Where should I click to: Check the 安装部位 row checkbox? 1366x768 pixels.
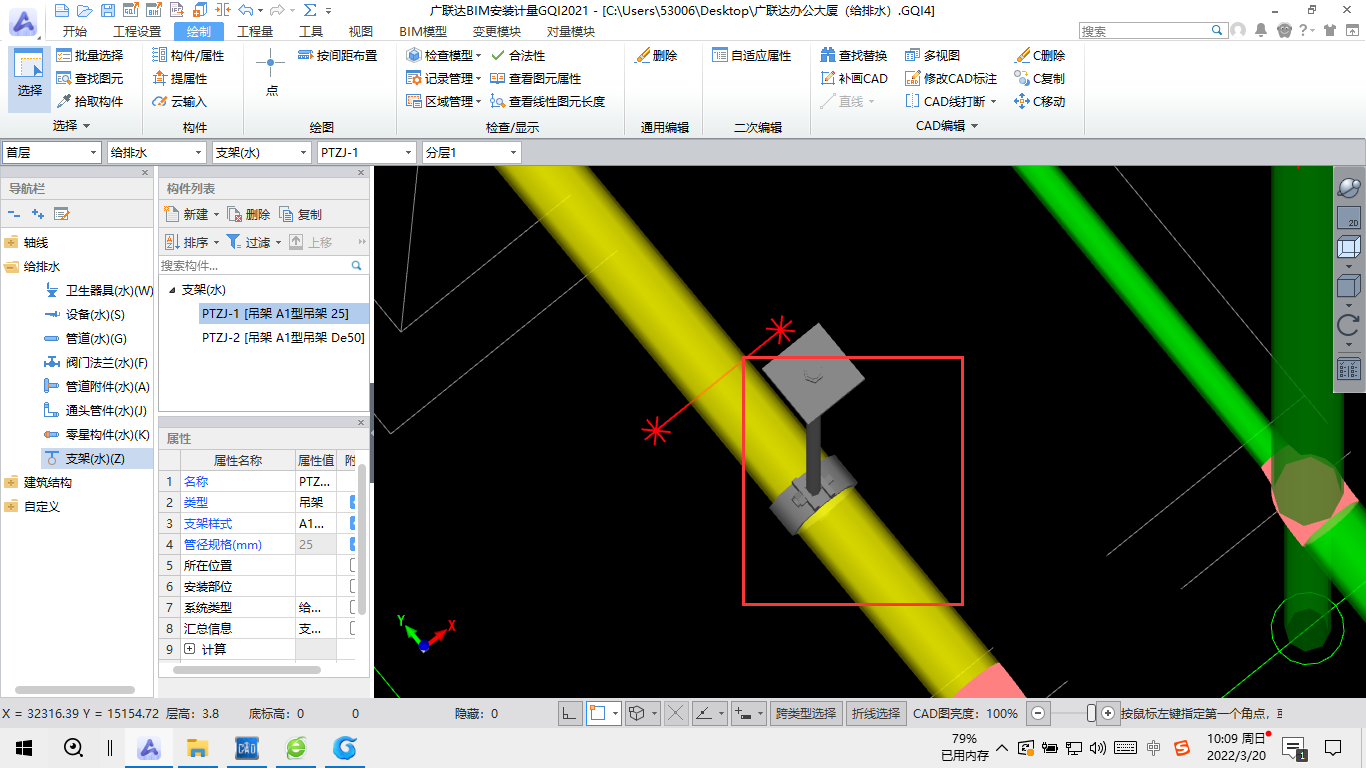[353, 586]
